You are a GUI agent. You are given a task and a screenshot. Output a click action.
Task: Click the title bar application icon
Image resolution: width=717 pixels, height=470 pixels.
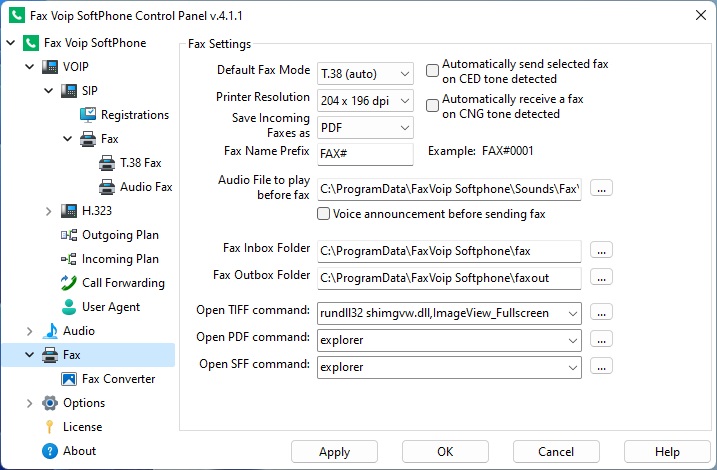[17, 16]
